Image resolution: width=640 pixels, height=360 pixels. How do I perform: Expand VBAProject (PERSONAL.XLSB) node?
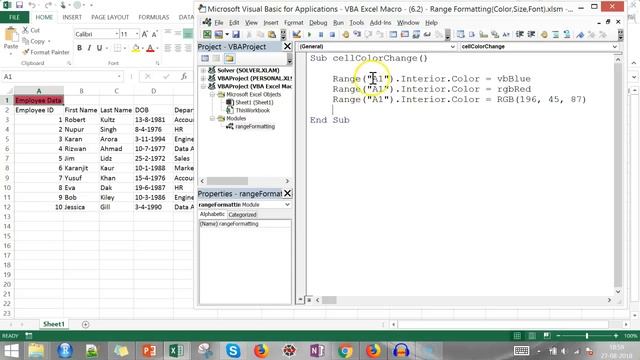coord(203,78)
